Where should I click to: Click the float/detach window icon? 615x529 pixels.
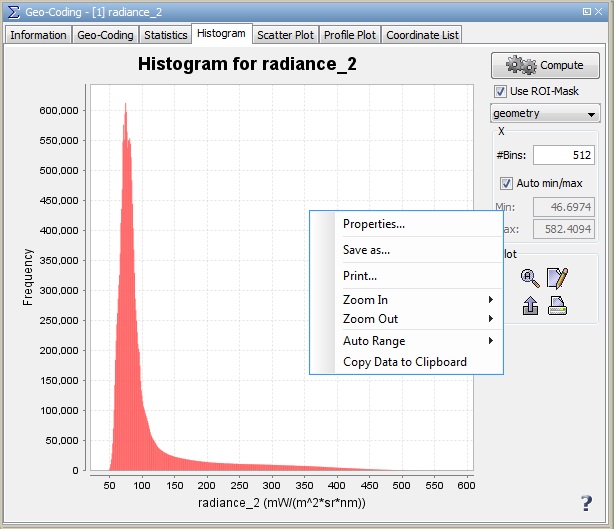coord(585,10)
